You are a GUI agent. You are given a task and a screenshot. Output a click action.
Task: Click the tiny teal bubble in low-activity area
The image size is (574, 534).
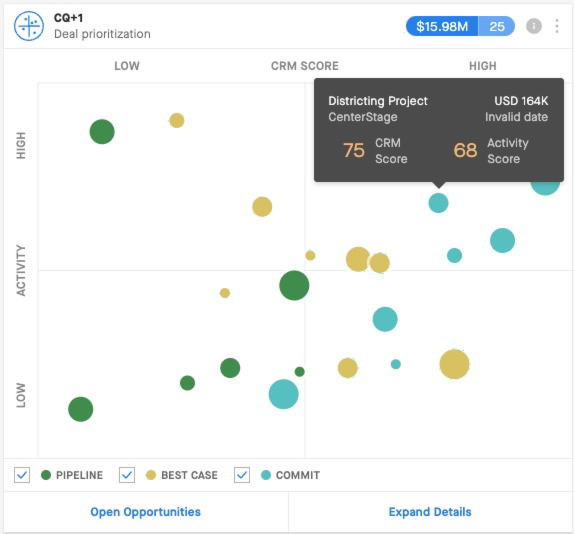396,364
